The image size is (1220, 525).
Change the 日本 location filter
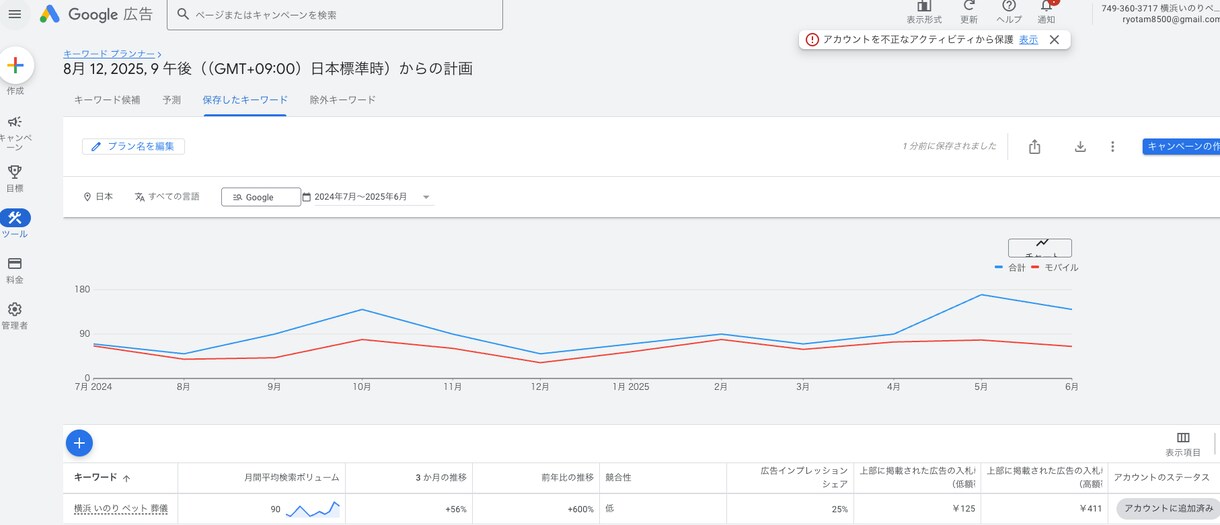(98, 197)
